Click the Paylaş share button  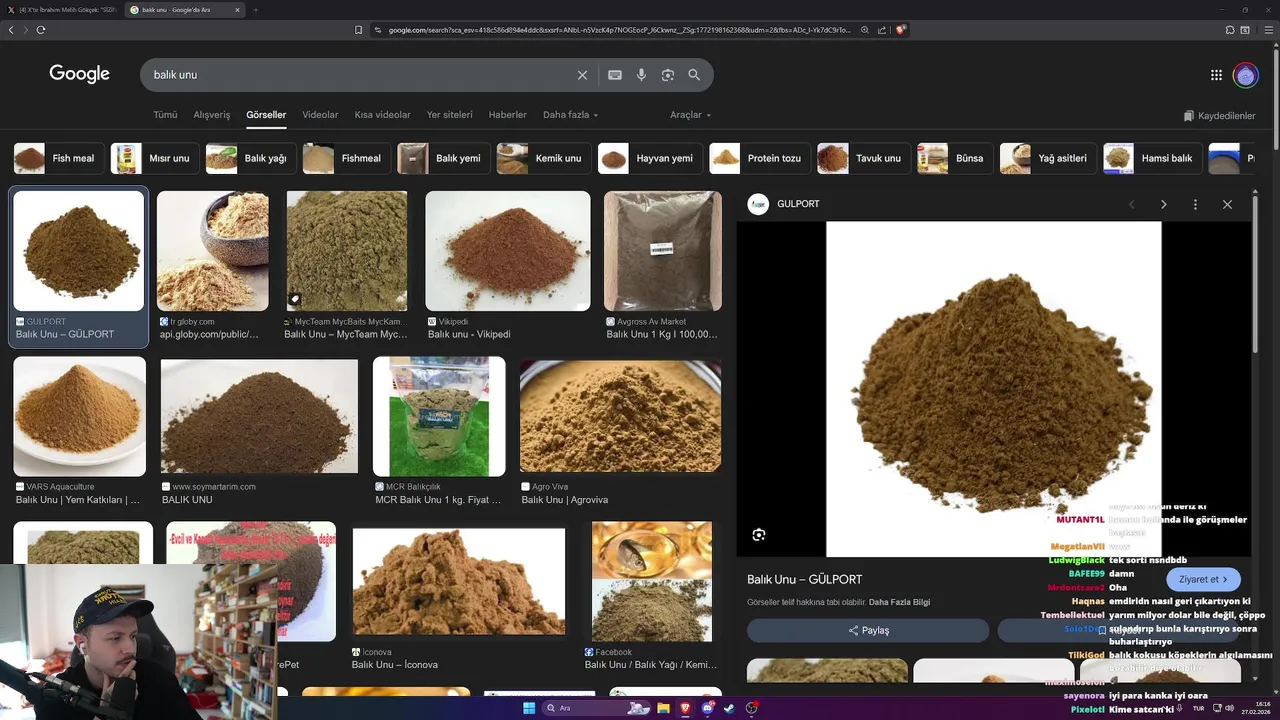[x=868, y=630]
